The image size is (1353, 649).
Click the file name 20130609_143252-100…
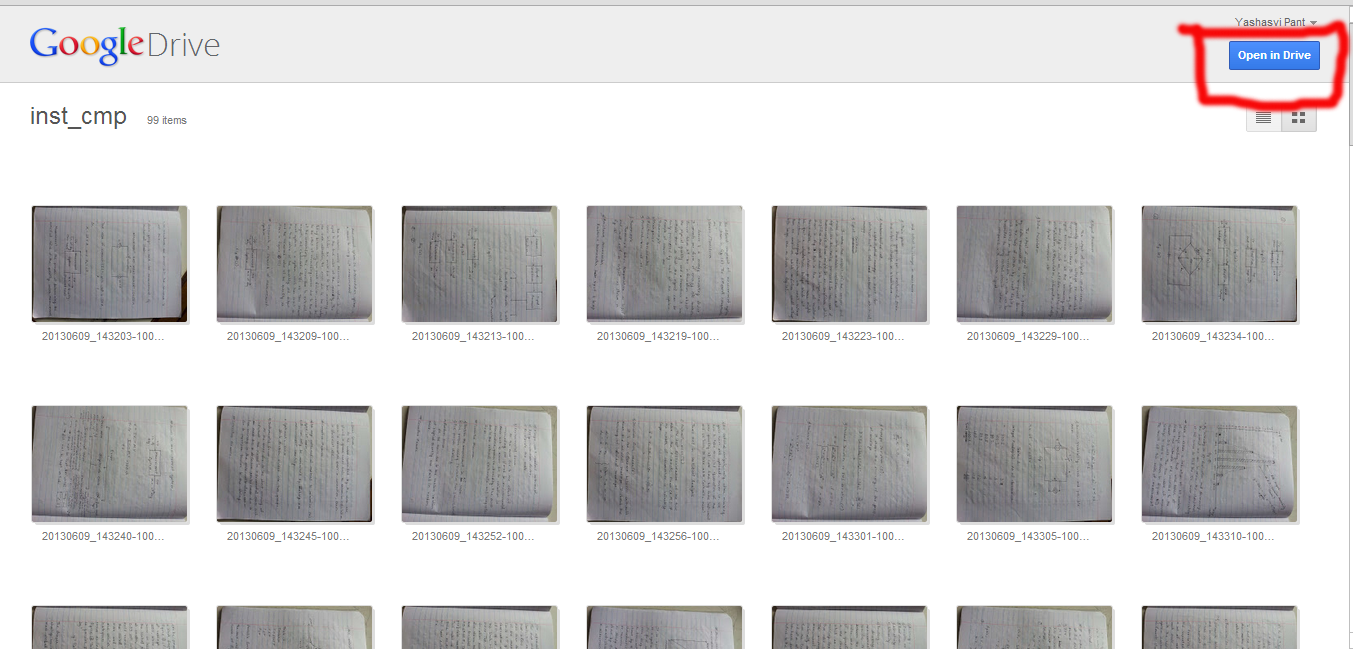pos(473,537)
